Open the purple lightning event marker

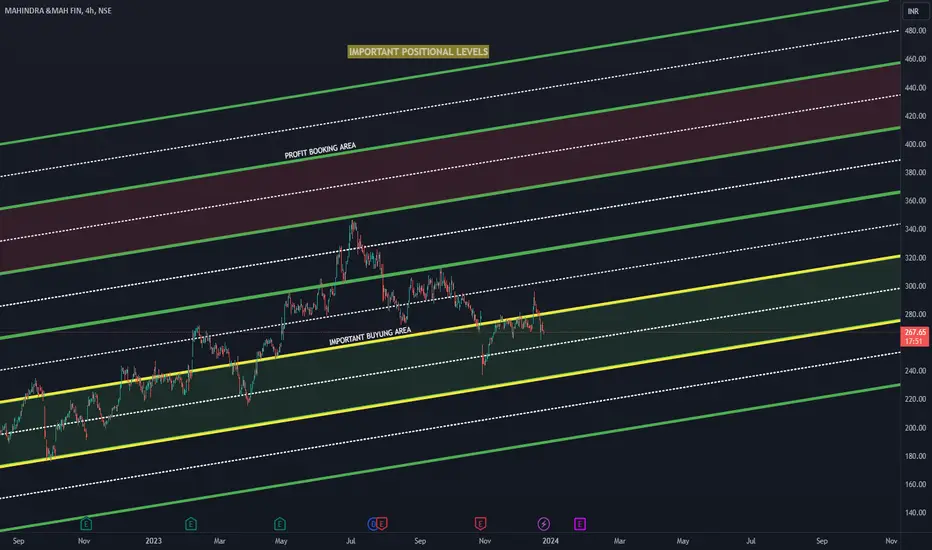tap(544, 524)
